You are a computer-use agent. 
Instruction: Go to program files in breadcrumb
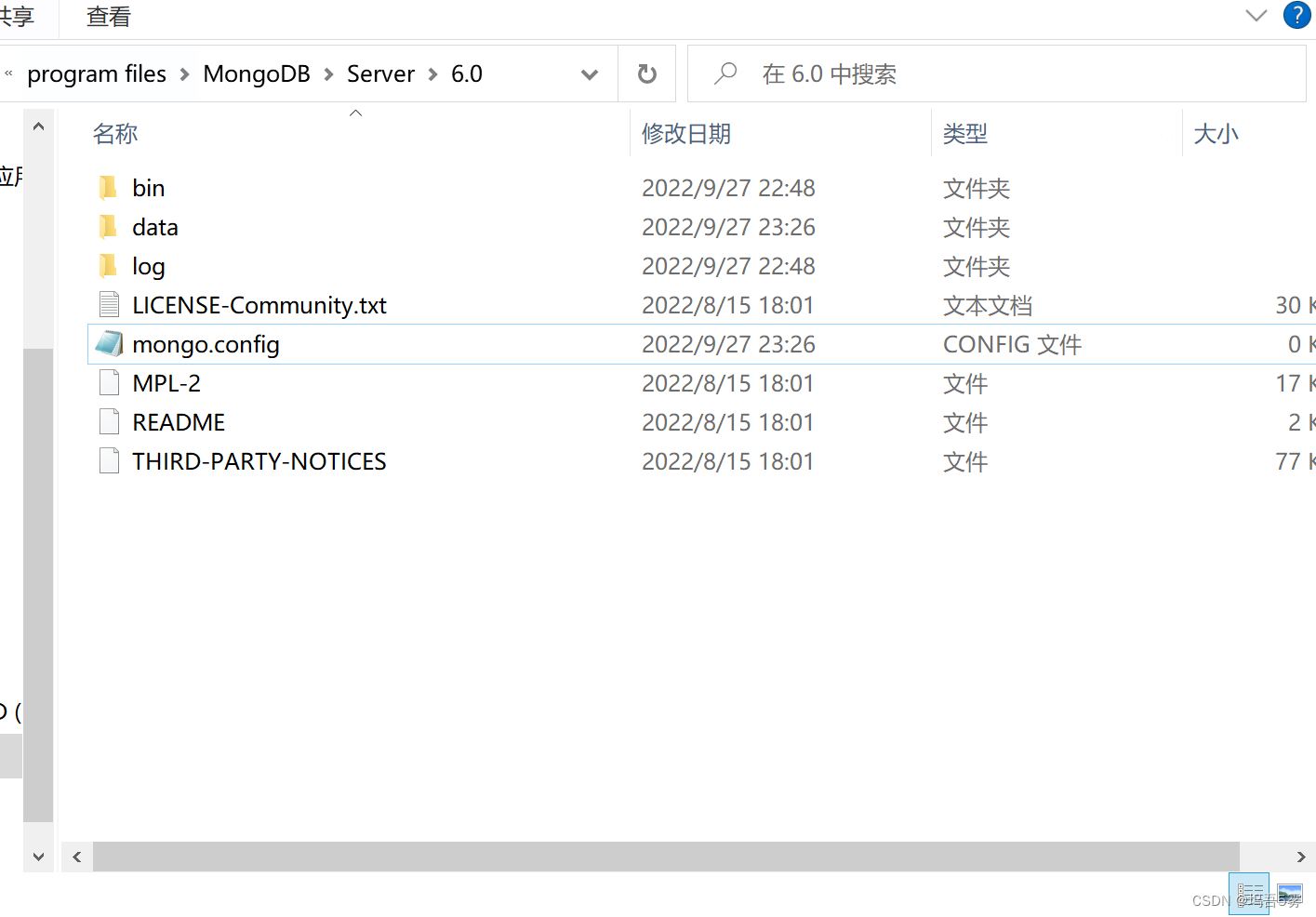coord(97,74)
